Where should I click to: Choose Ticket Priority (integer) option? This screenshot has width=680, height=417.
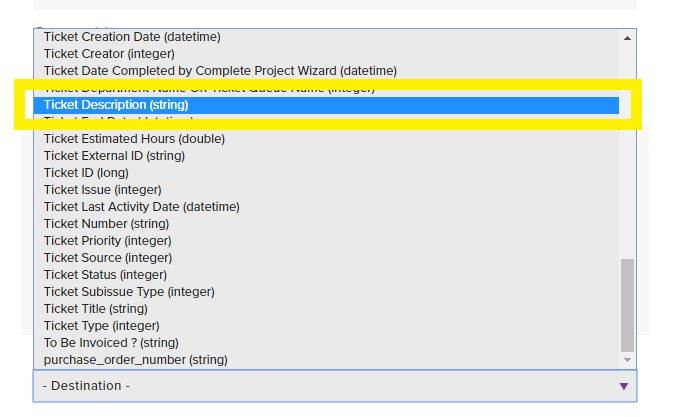pyautogui.click(x=107, y=241)
